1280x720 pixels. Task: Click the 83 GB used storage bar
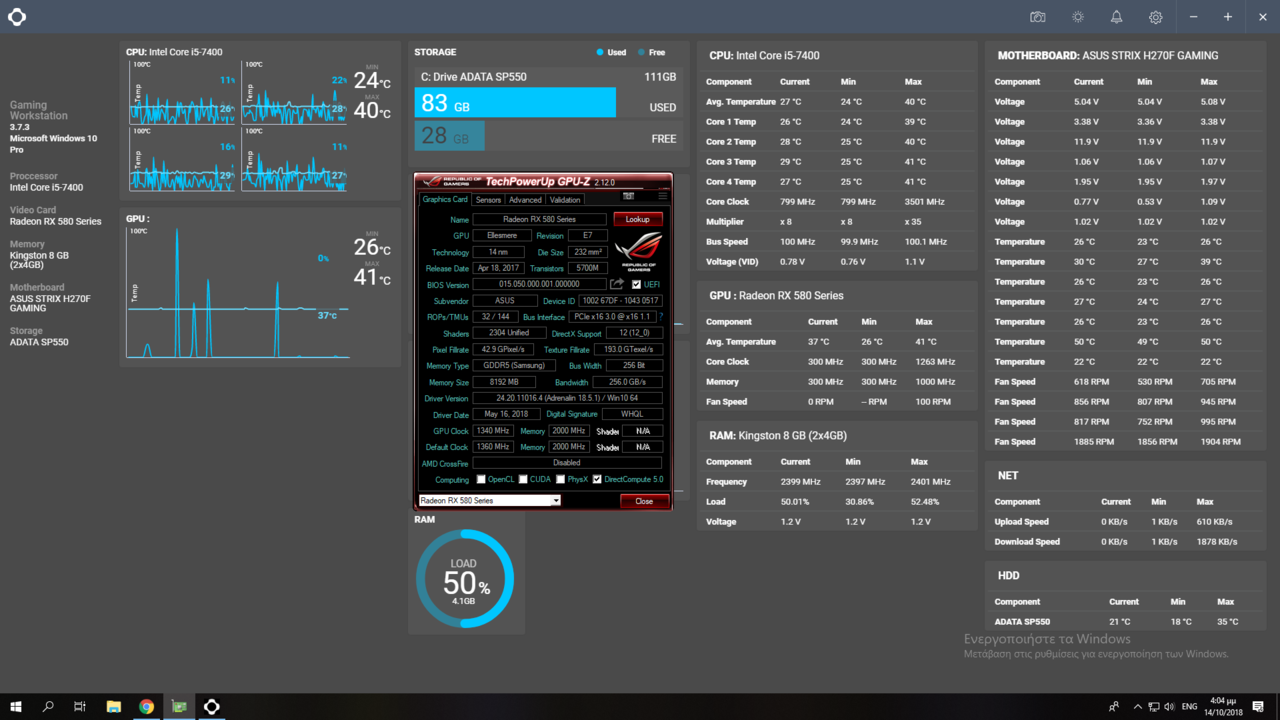point(515,102)
